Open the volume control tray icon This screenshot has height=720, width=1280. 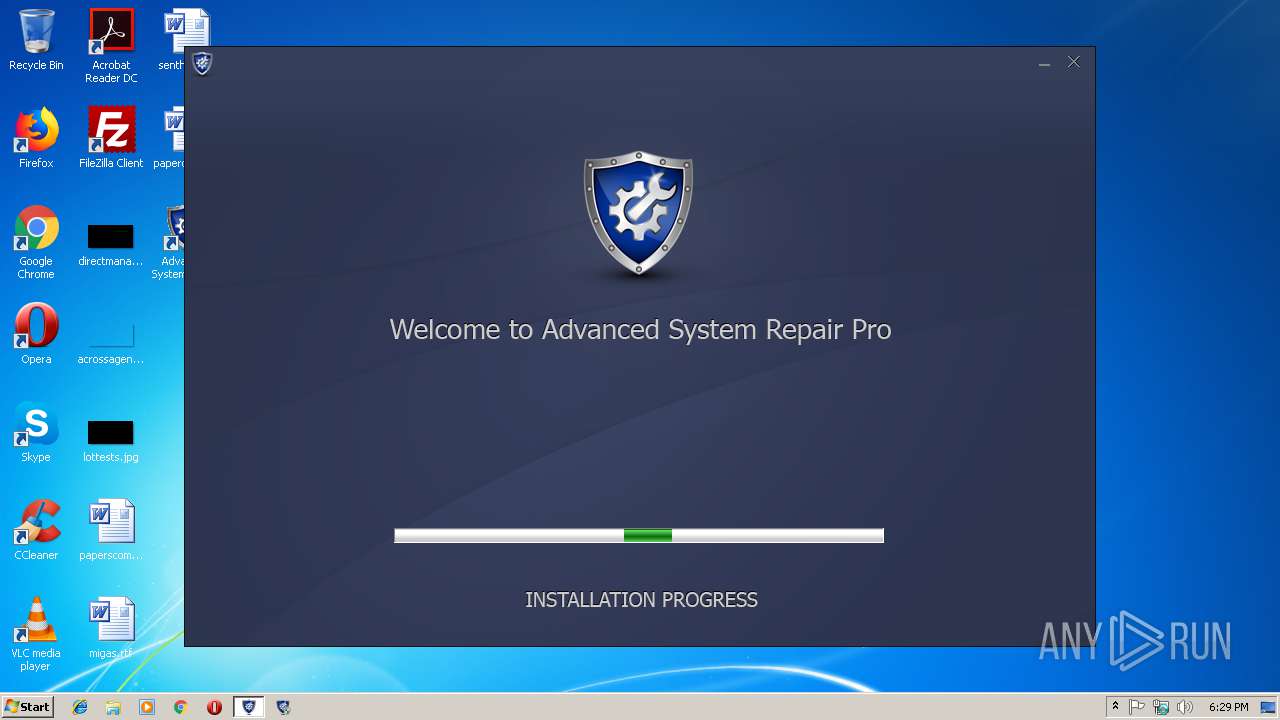(x=1185, y=707)
